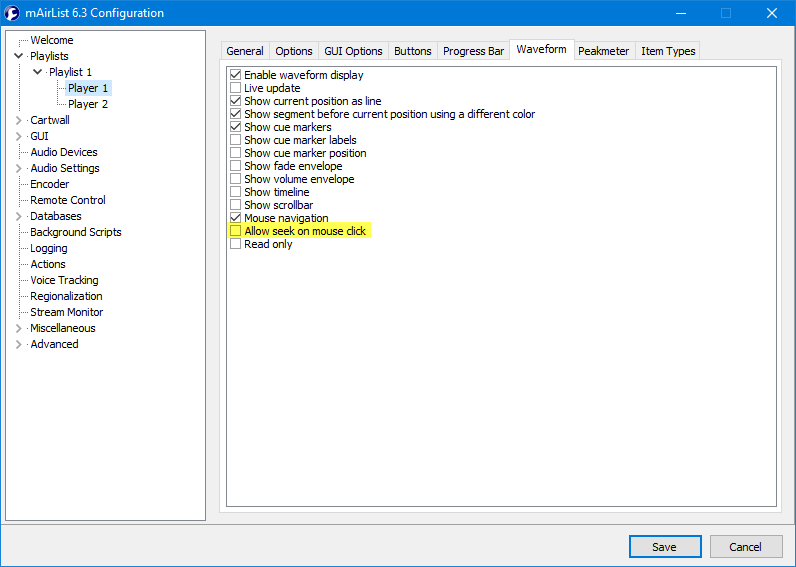Switch to the Peakmeter tab
Image resolution: width=796 pixels, height=567 pixels.
coord(605,51)
